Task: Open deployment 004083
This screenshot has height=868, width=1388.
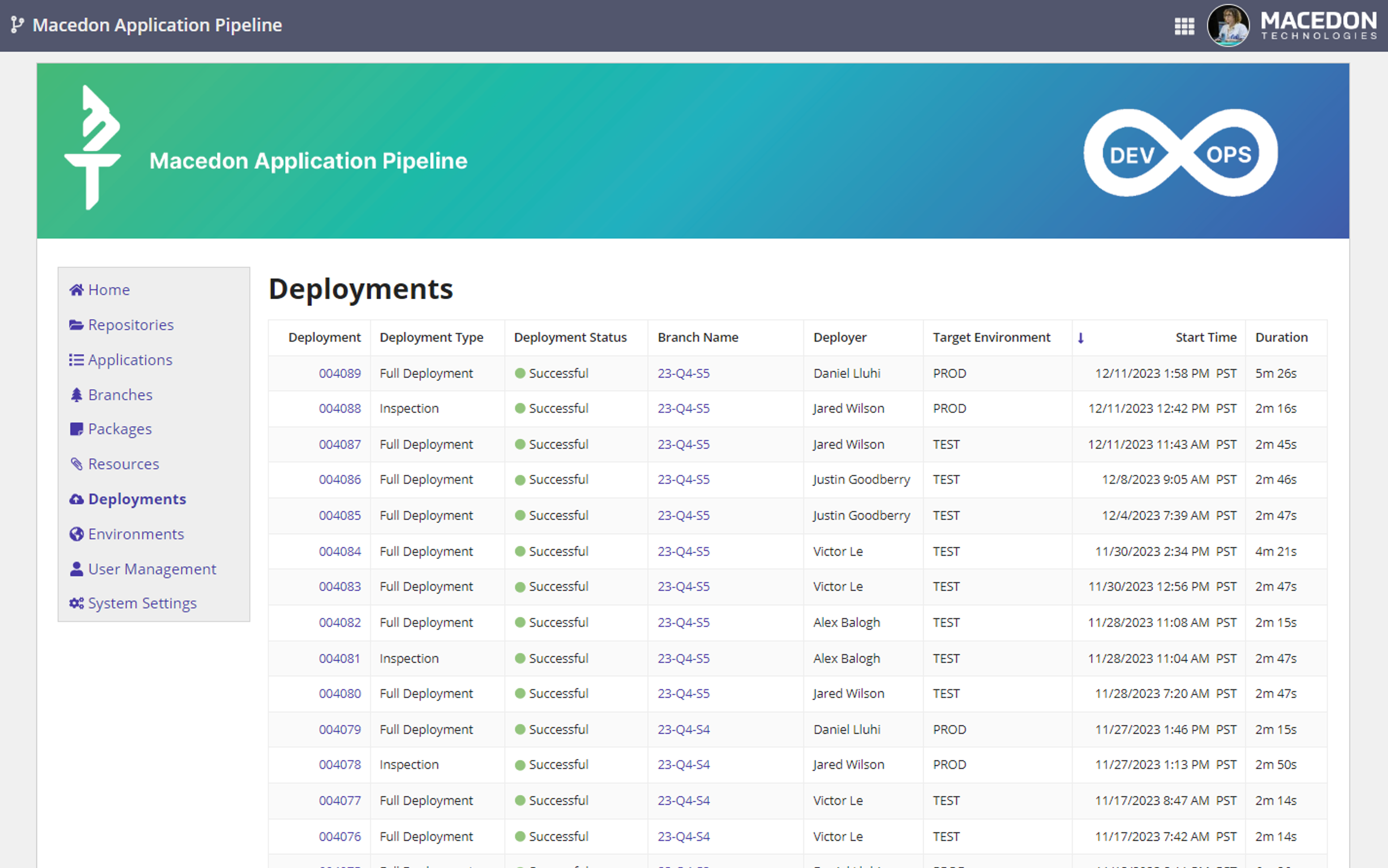Action: pos(340,587)
